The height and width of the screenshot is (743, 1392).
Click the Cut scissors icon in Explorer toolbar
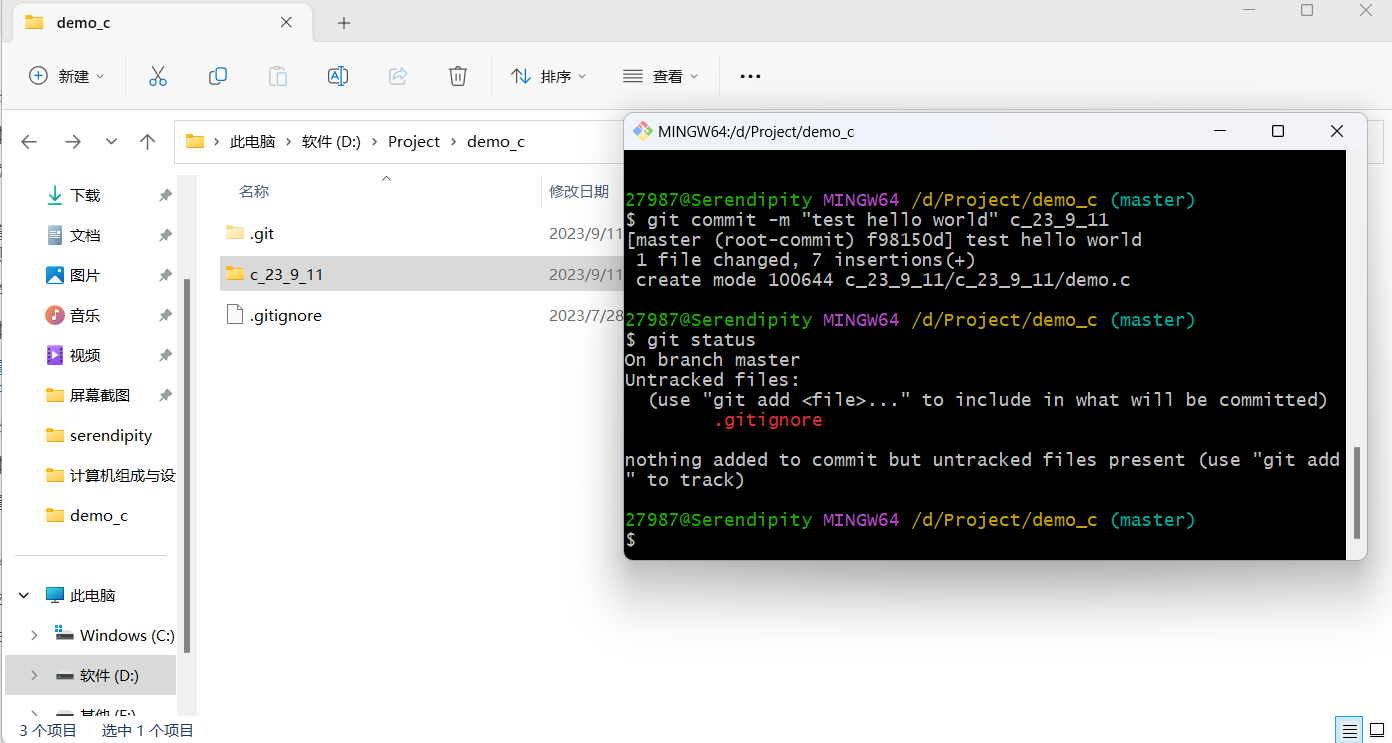click(x=157, y=76)
